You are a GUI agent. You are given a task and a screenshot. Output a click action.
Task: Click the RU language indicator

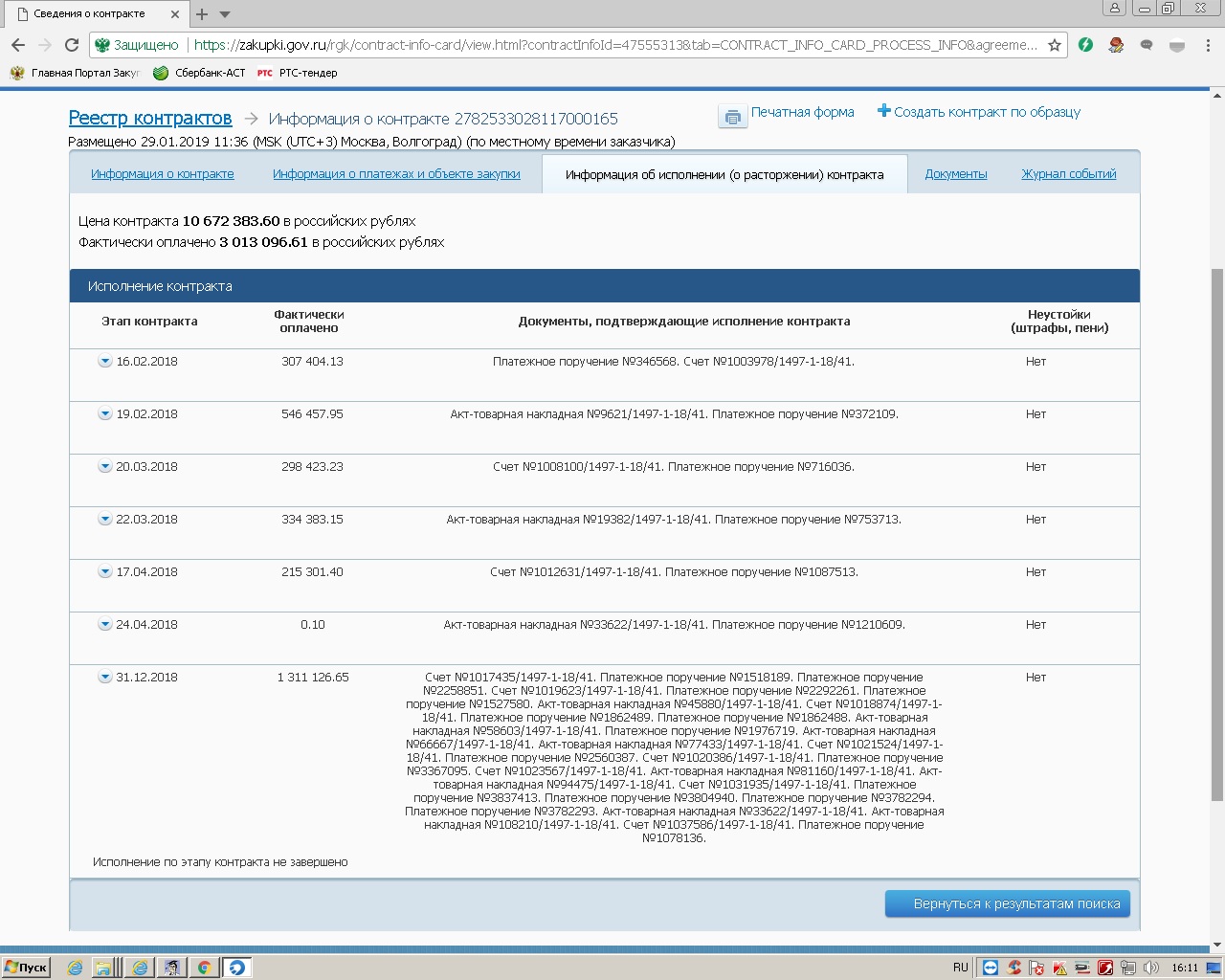(x=961, y=968)
